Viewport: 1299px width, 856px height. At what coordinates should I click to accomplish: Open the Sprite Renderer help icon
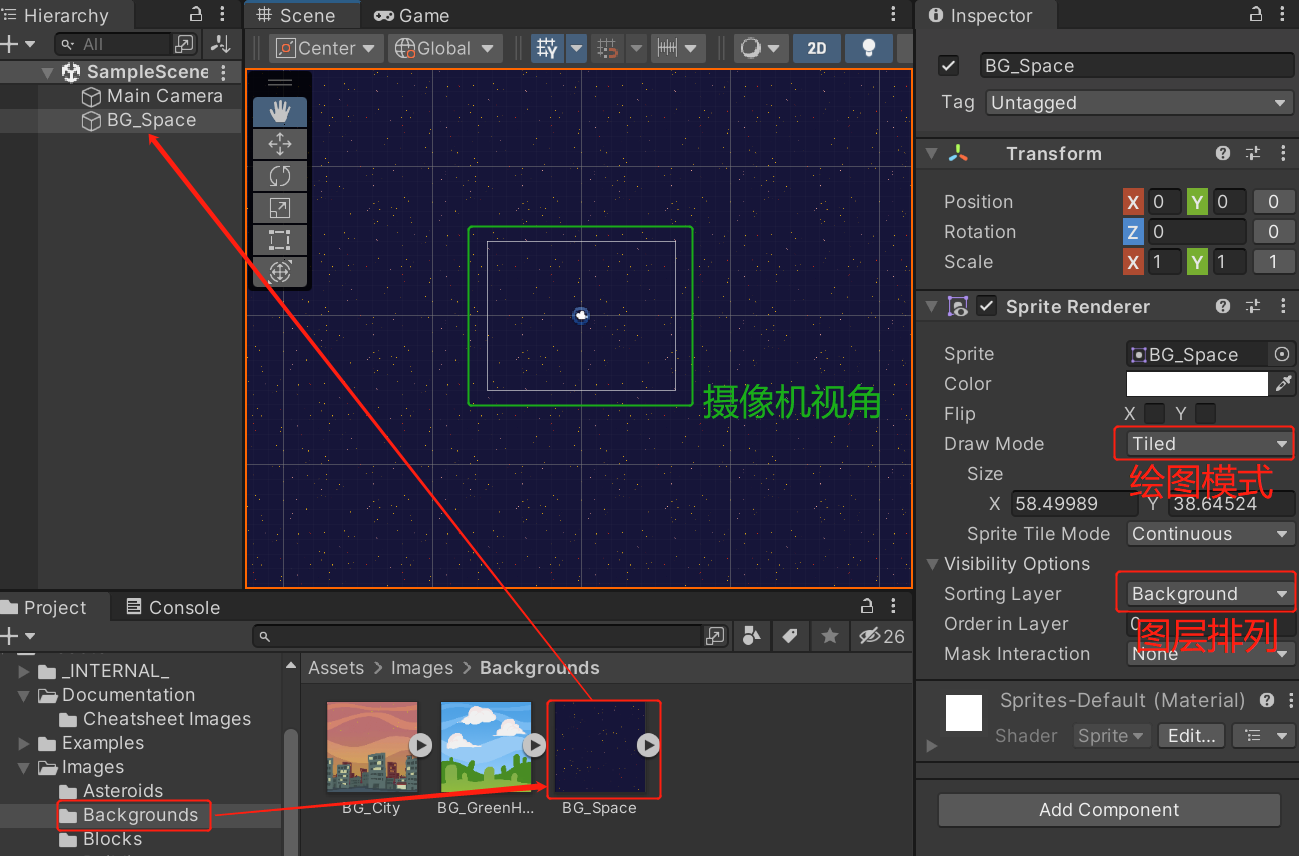click(1223, 307)
